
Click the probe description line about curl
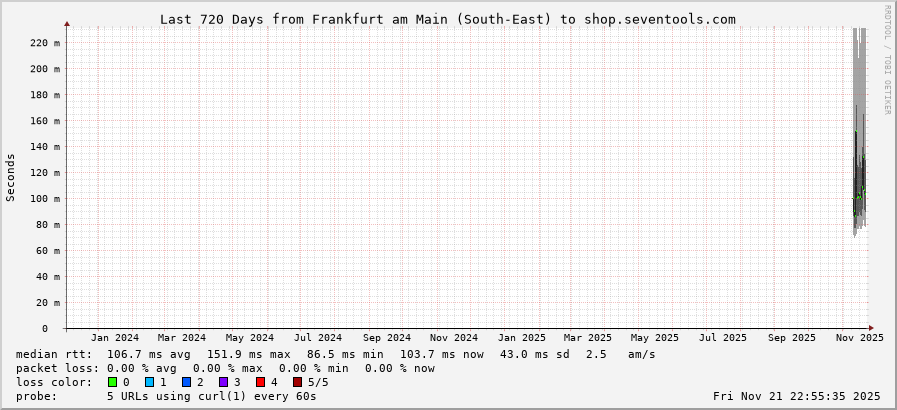[166, 396]
